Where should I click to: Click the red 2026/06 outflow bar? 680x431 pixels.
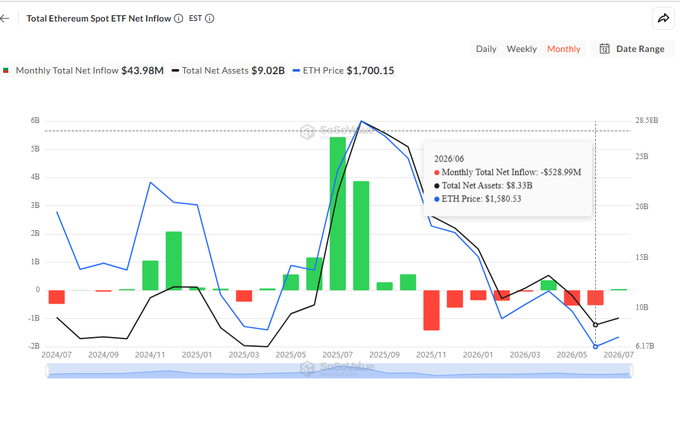click(x=595, y=297)
